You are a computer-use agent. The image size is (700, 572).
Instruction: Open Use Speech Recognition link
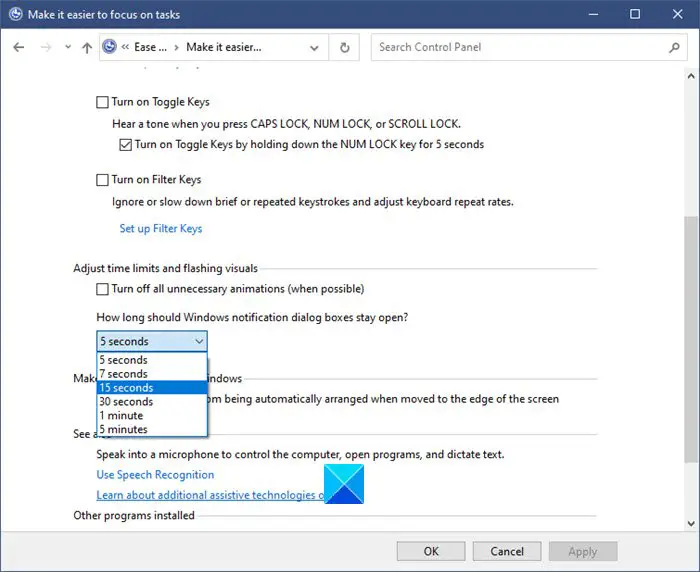(155, 475)
